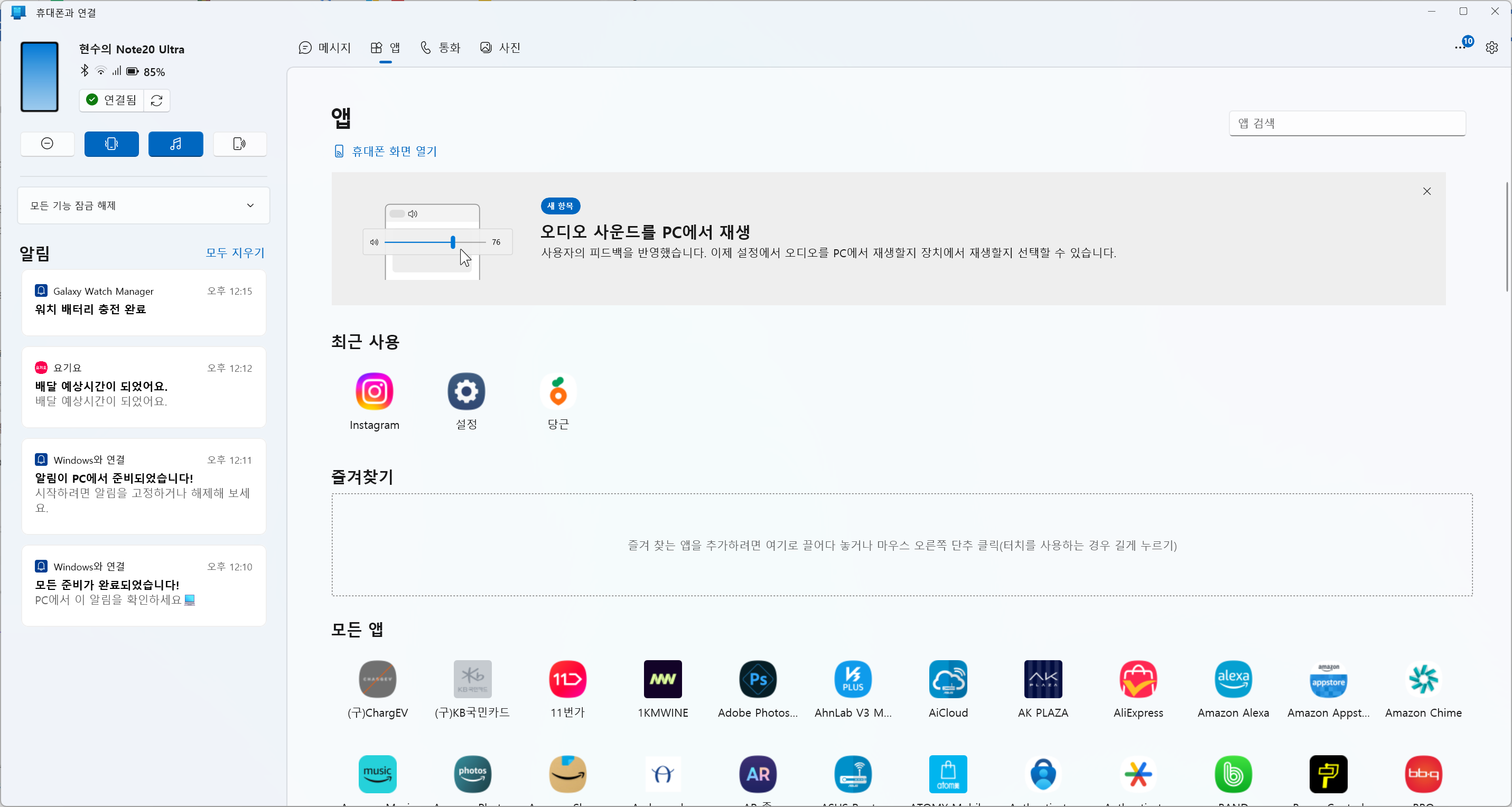Image resolution: width=1512 pixels, height=807 pixels.
Task: Click the 현수의 Note20 Ultra device name
Action: point(132,49)
